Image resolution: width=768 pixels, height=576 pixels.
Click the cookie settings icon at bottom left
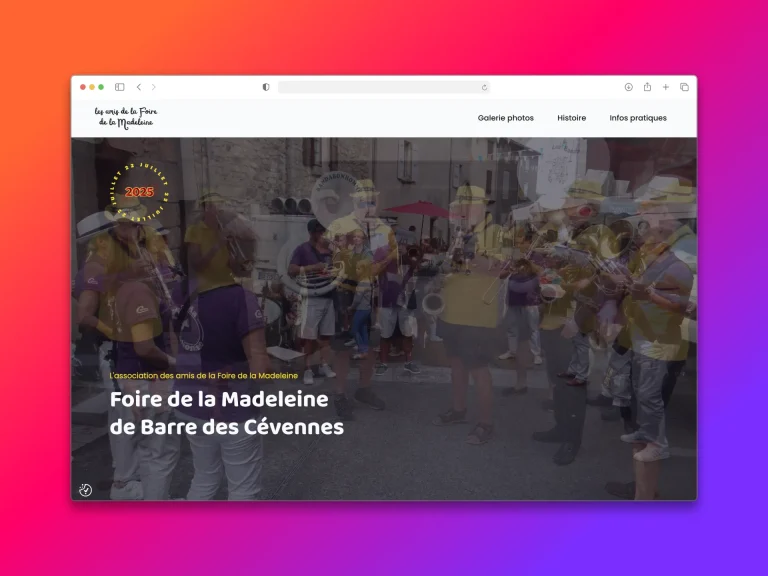tap(86, 490)
